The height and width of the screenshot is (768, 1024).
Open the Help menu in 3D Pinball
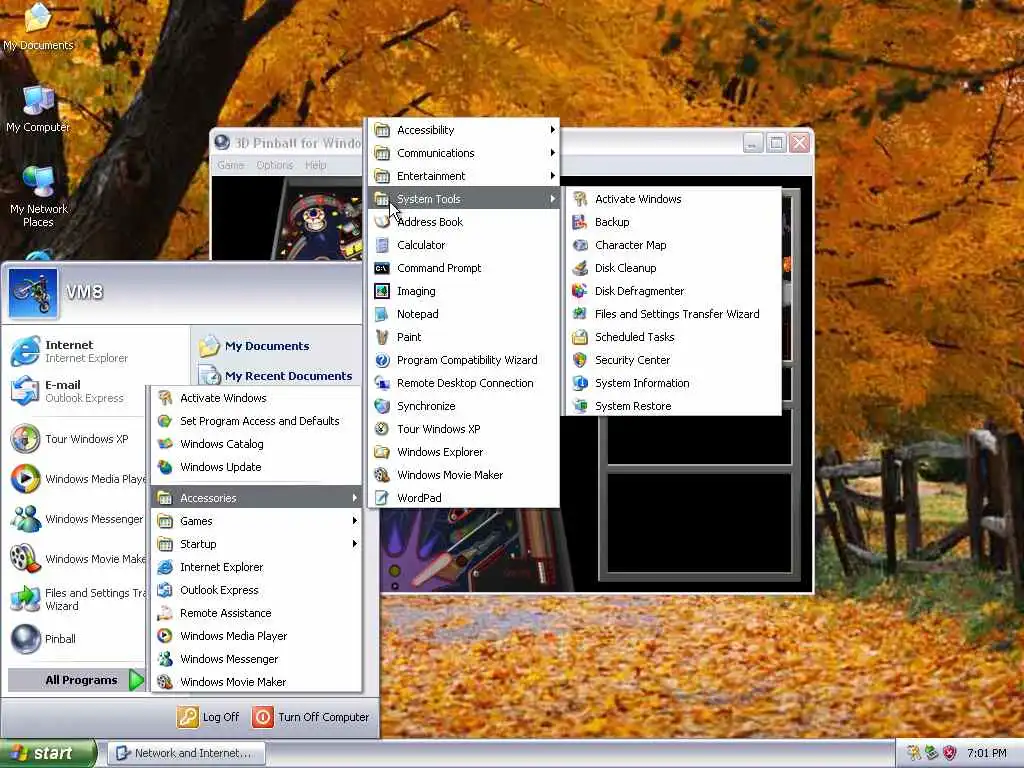[315, 165]
